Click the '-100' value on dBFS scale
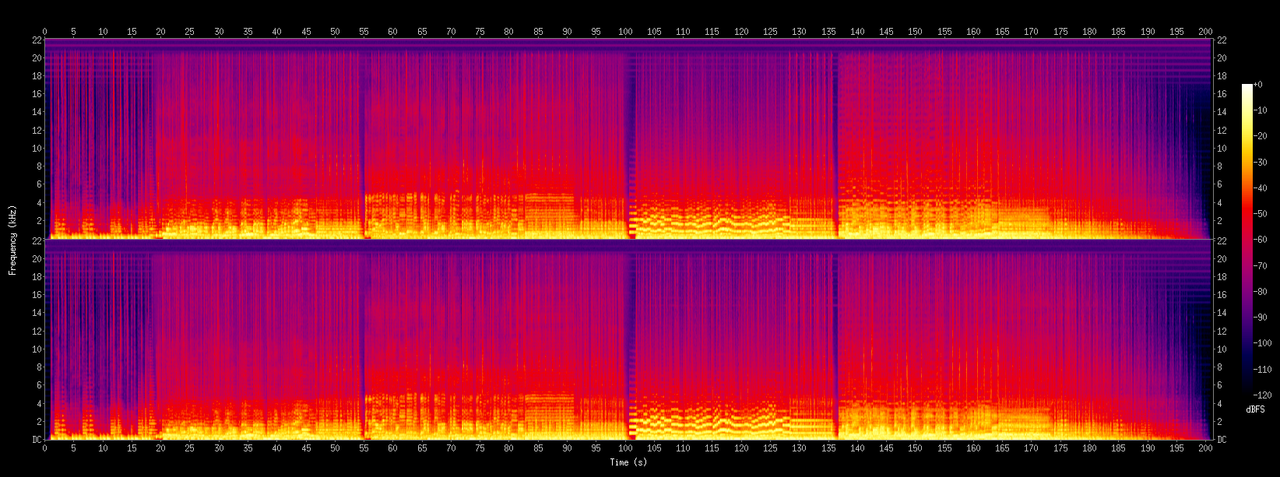The height and width of the screenshot is (477, 1280). (1262, 345)
